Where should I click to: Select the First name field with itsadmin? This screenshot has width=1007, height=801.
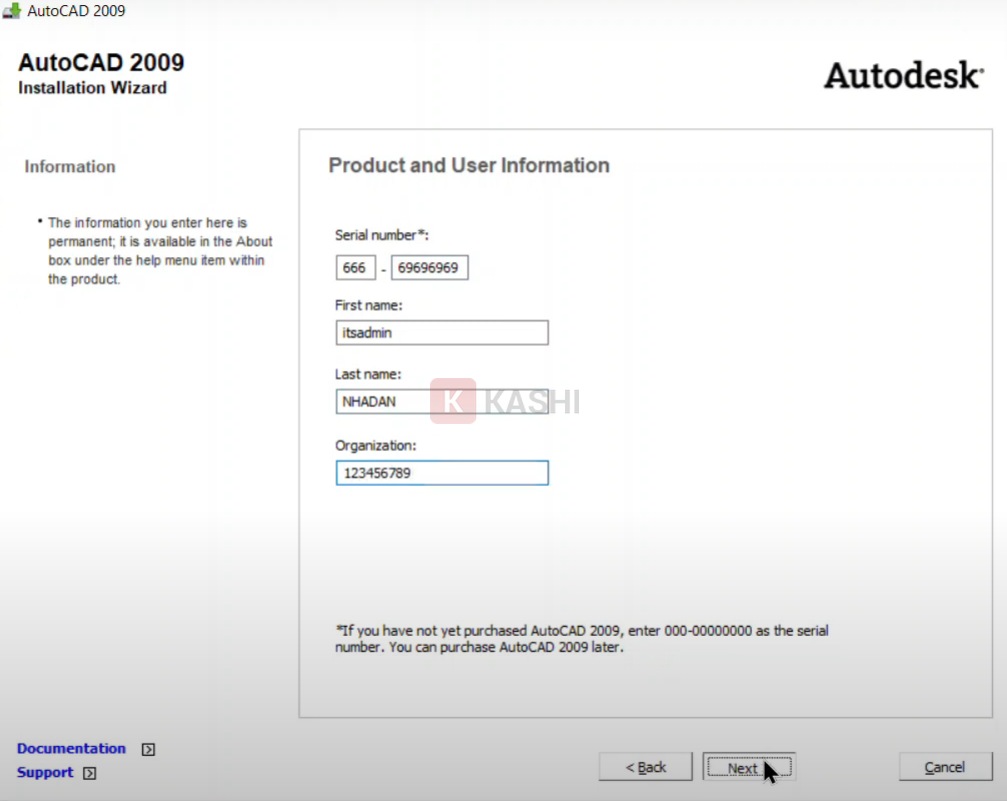tap(441, 333)
